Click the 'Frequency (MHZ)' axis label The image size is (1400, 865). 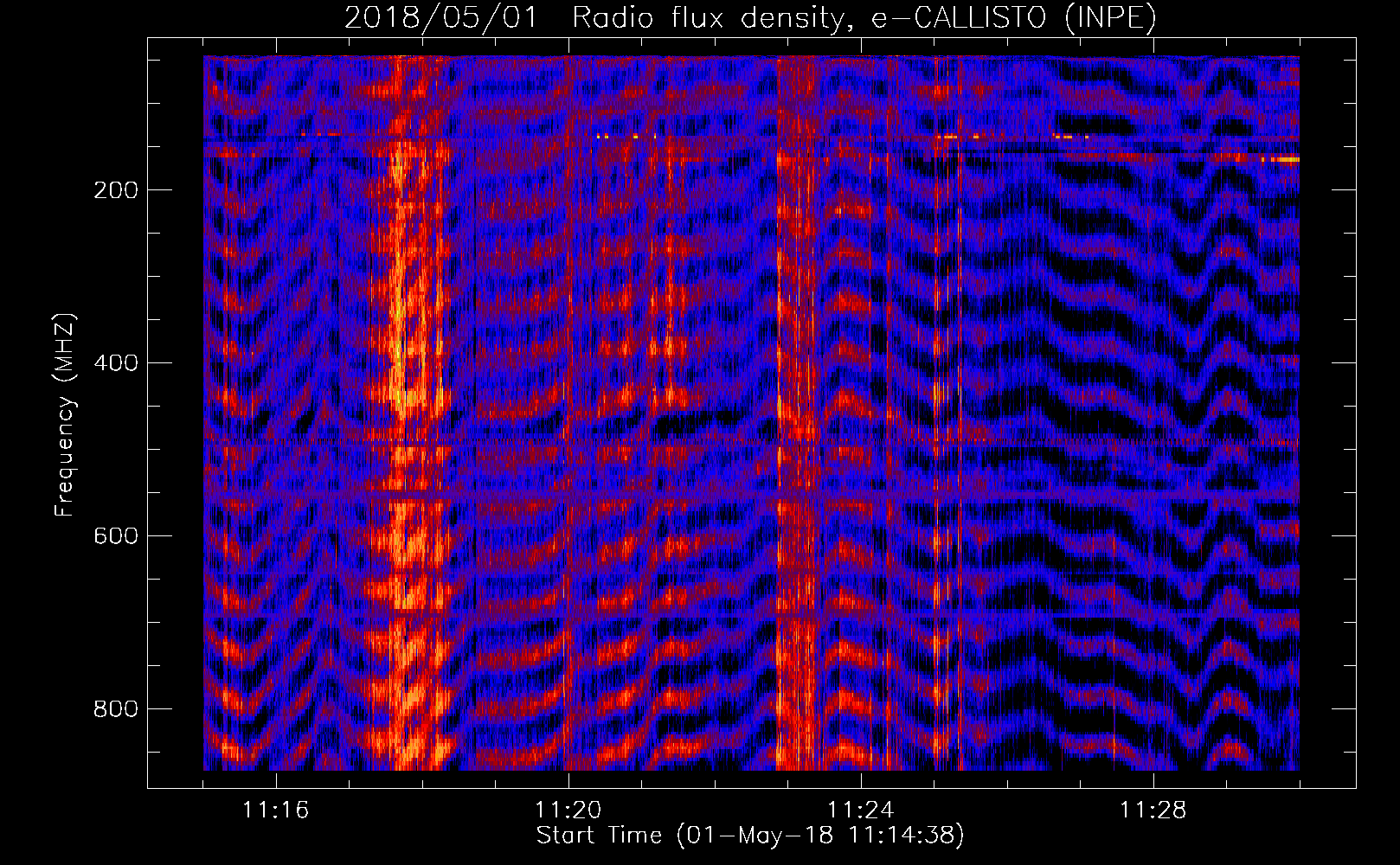pos(65,414)
